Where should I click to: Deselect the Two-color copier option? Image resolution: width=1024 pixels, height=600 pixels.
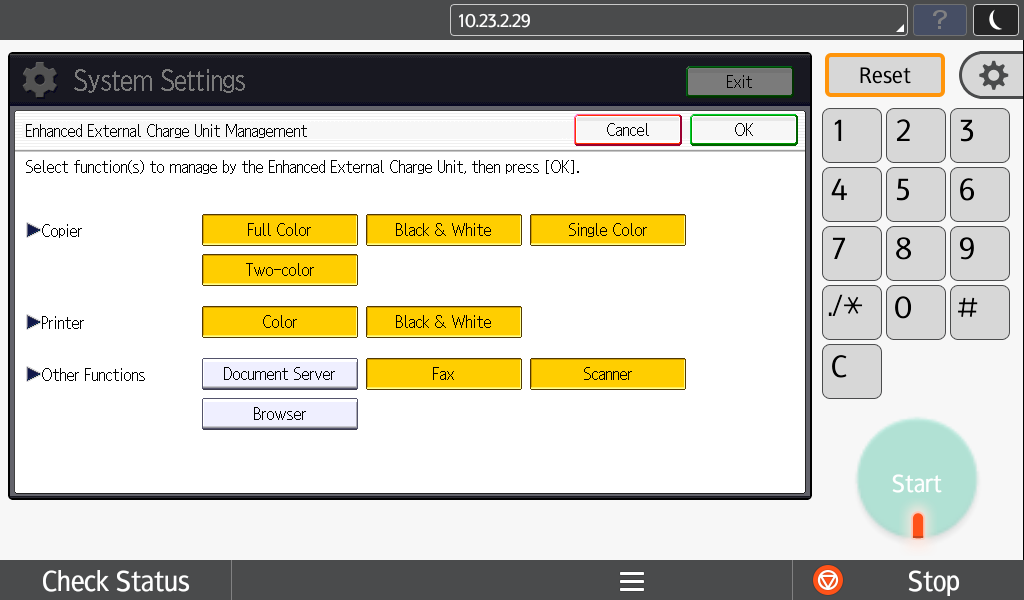[280, 269]
